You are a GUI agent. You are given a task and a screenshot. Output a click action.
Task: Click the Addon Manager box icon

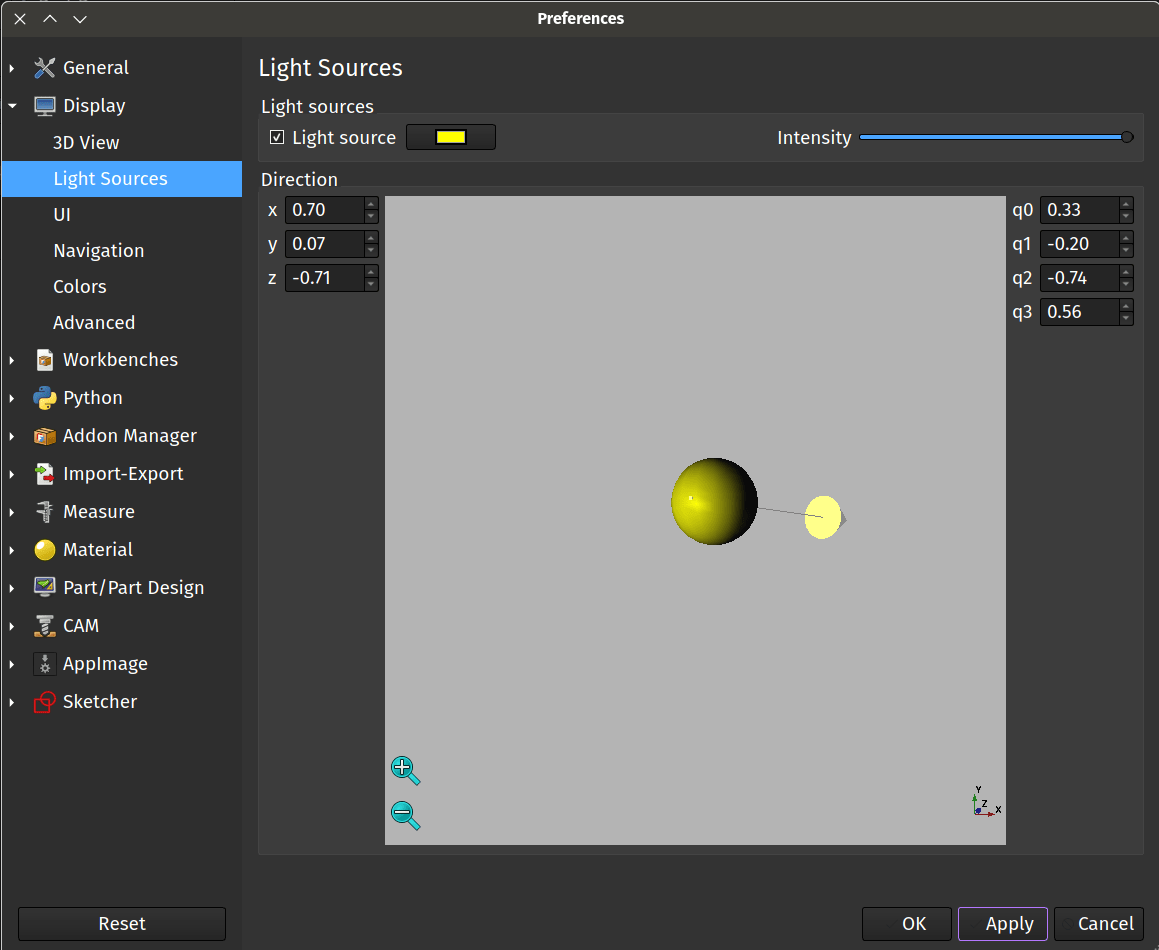tap(44, 436)
